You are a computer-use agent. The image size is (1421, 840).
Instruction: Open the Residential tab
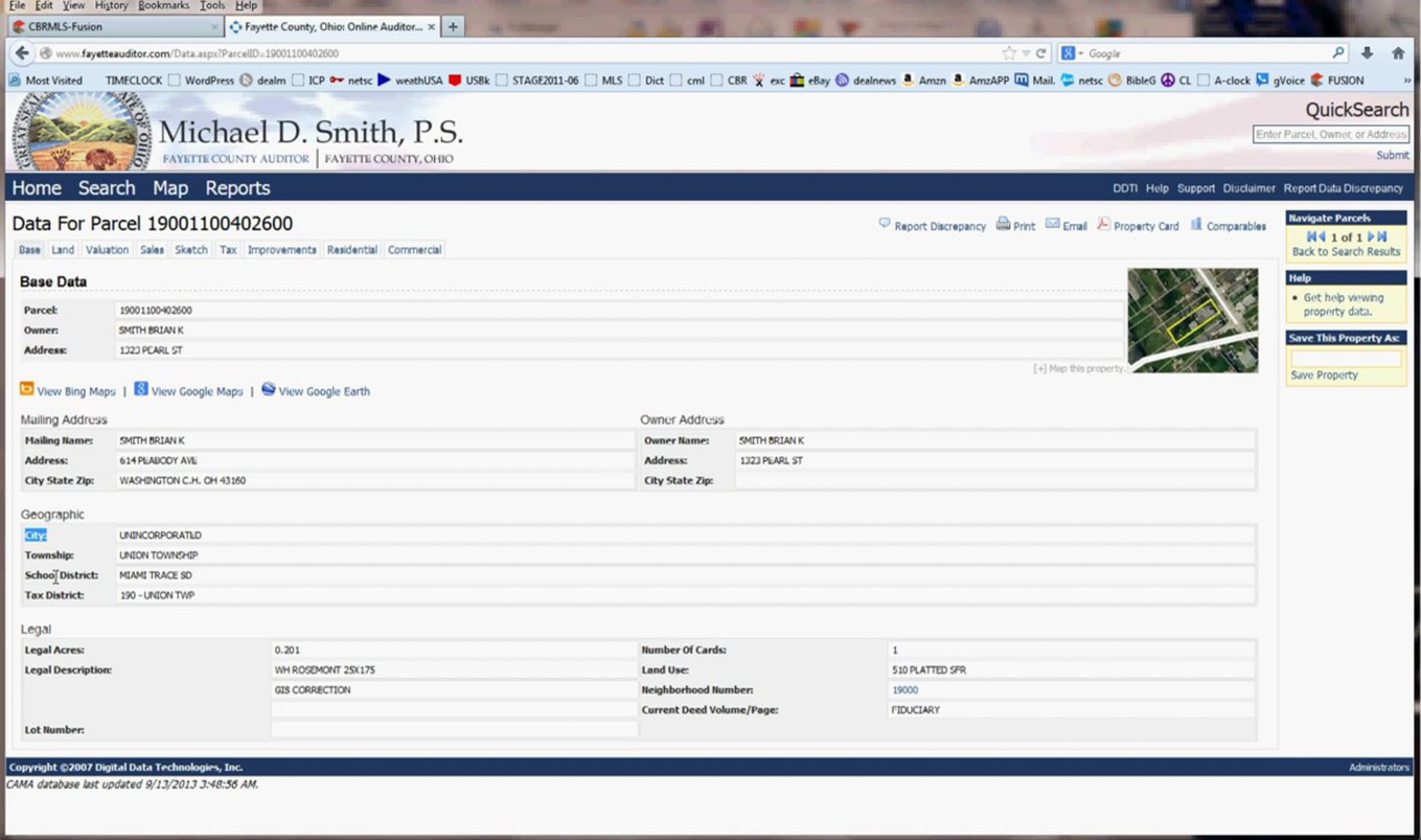(x=352, y=250)
